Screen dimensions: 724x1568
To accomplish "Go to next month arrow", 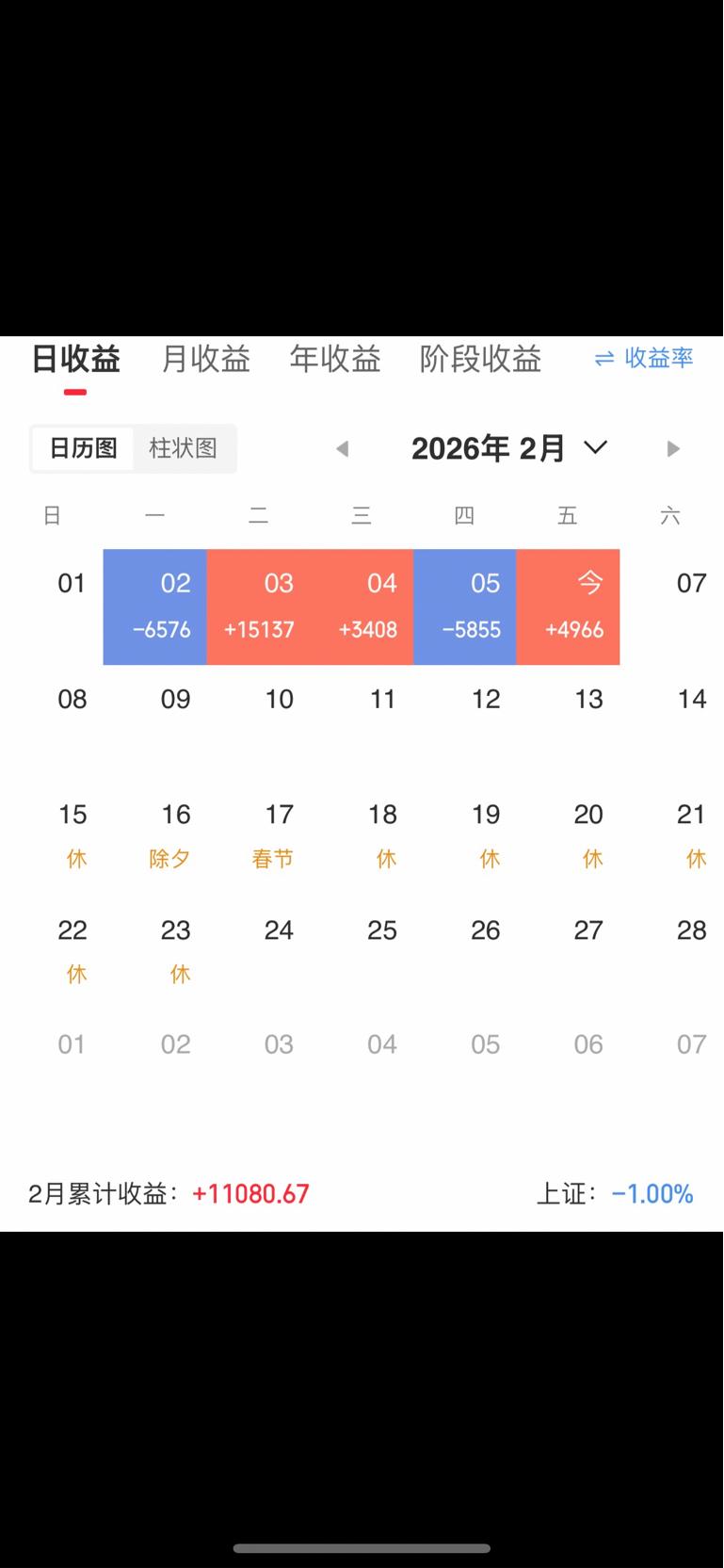I will (673, 449).
